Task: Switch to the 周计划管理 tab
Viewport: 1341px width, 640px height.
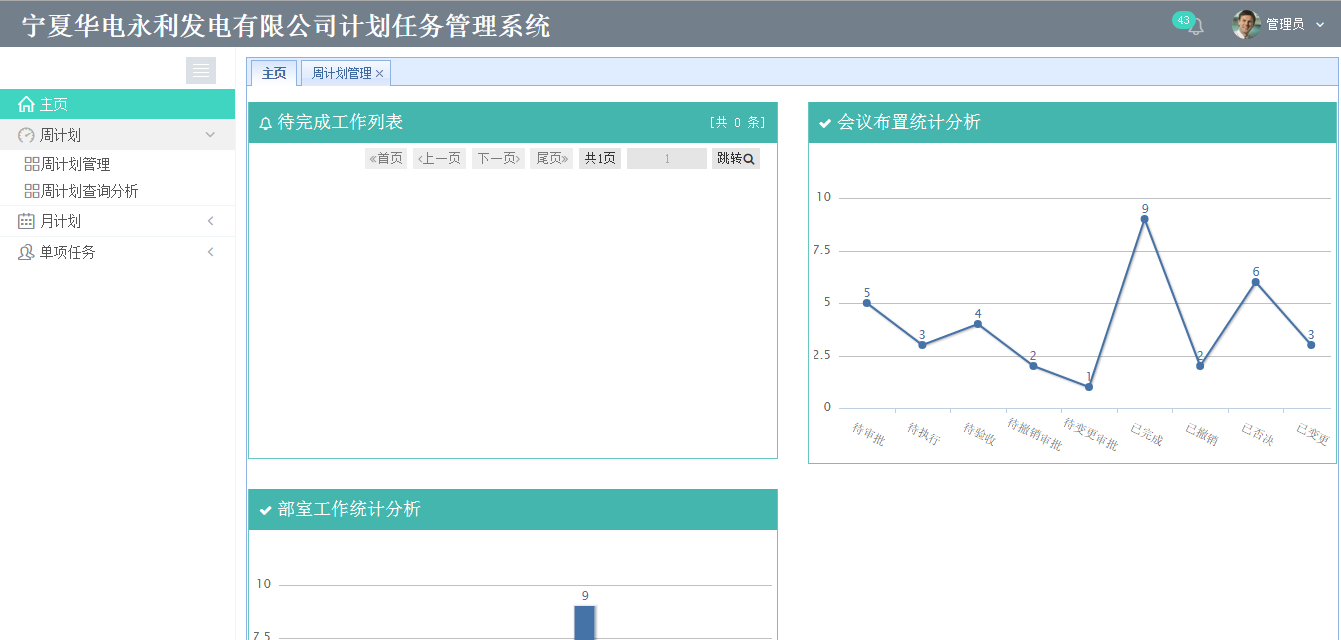Action: pyautogui.click(x=341, y=73)
